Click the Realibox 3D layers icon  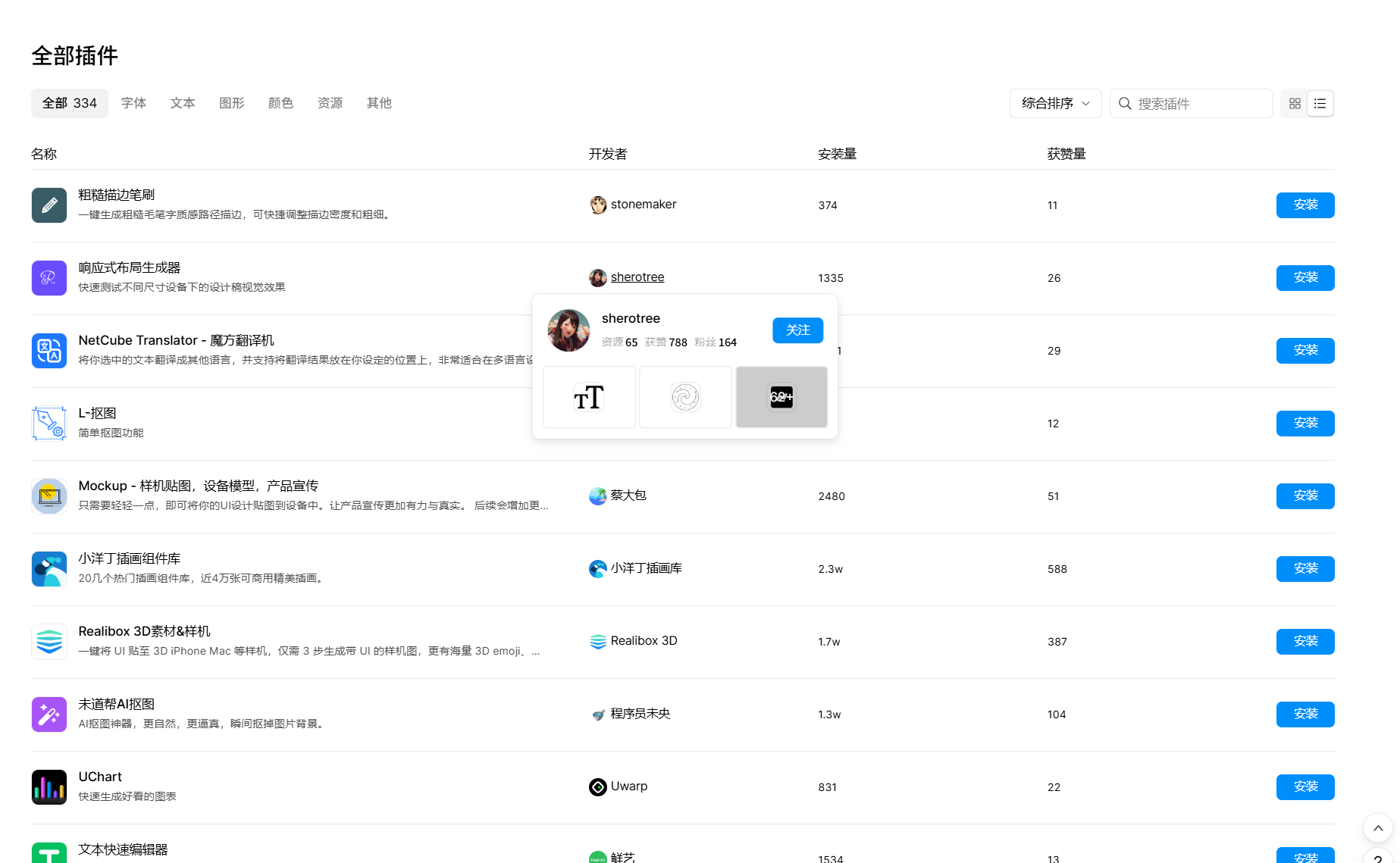49,642
